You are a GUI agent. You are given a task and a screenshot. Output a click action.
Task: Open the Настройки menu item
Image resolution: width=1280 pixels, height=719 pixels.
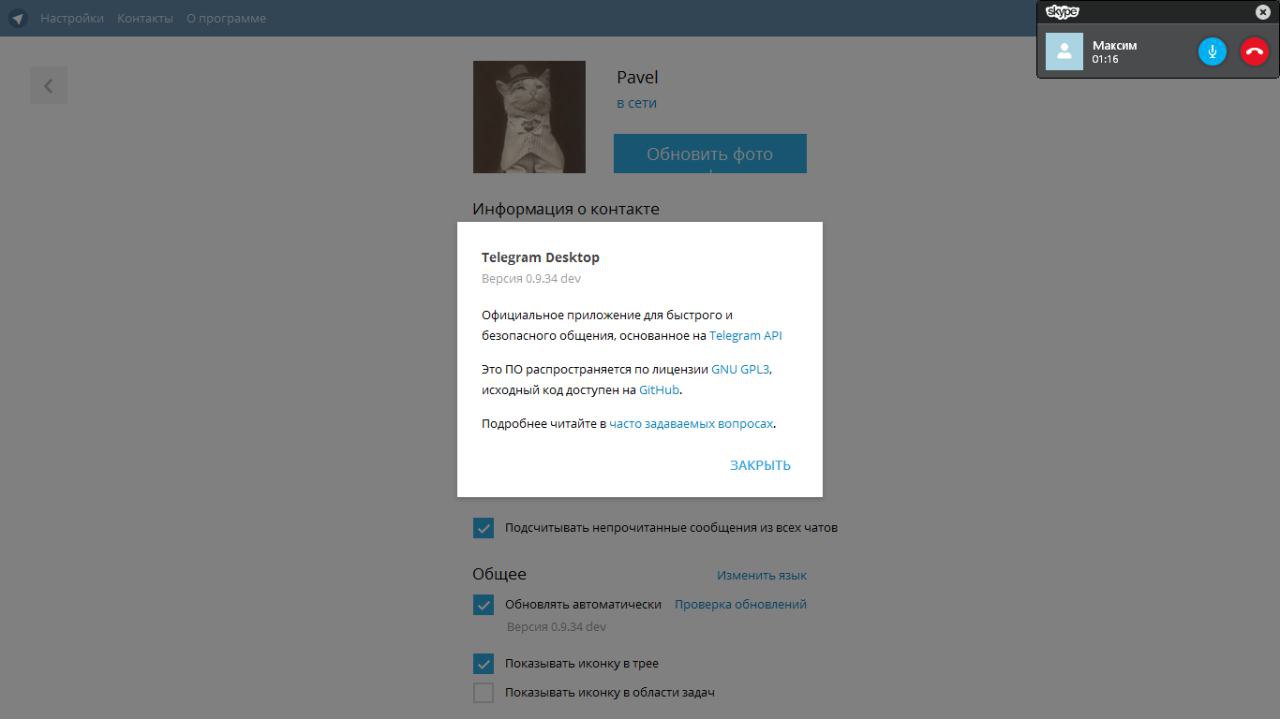point(72,18)
